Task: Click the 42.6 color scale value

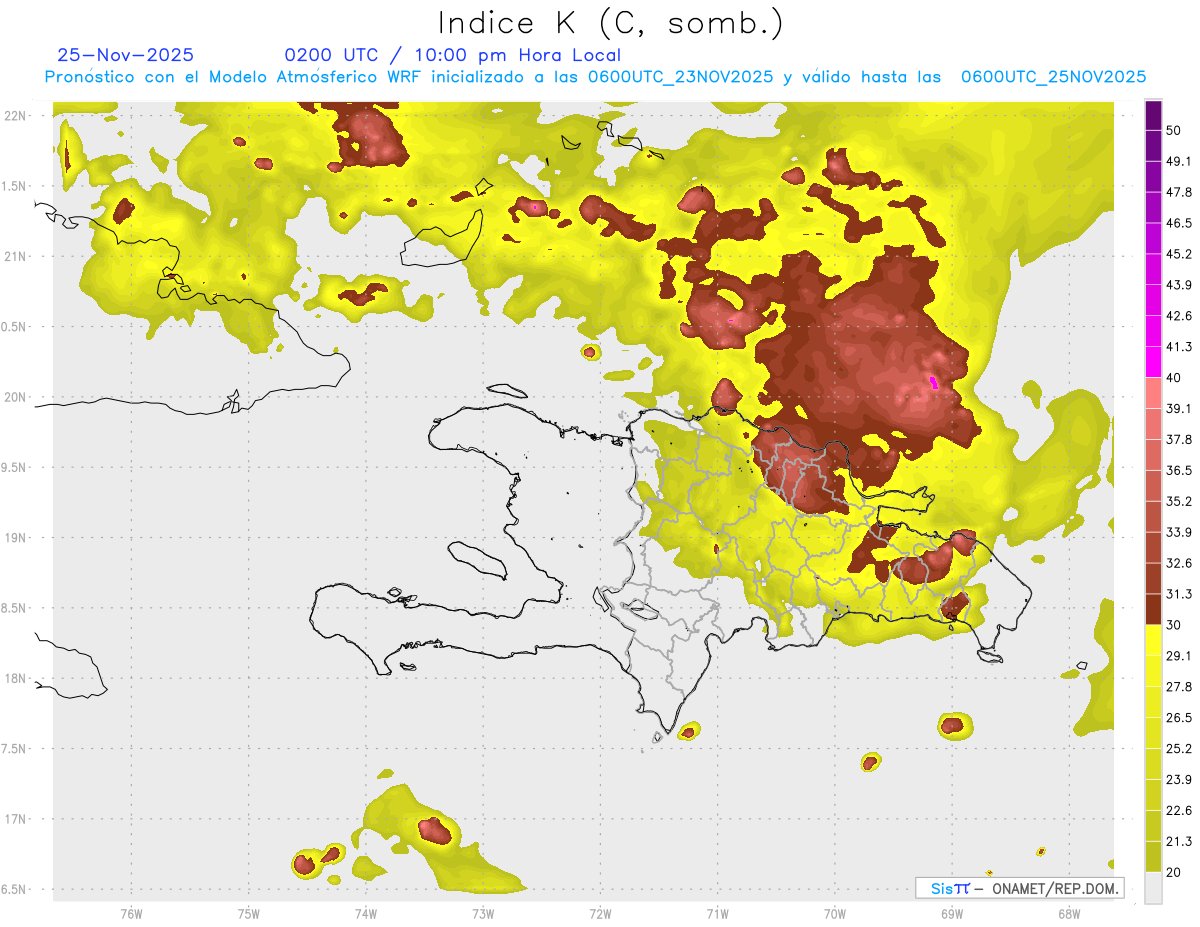Action: (x=1179, y=316)
